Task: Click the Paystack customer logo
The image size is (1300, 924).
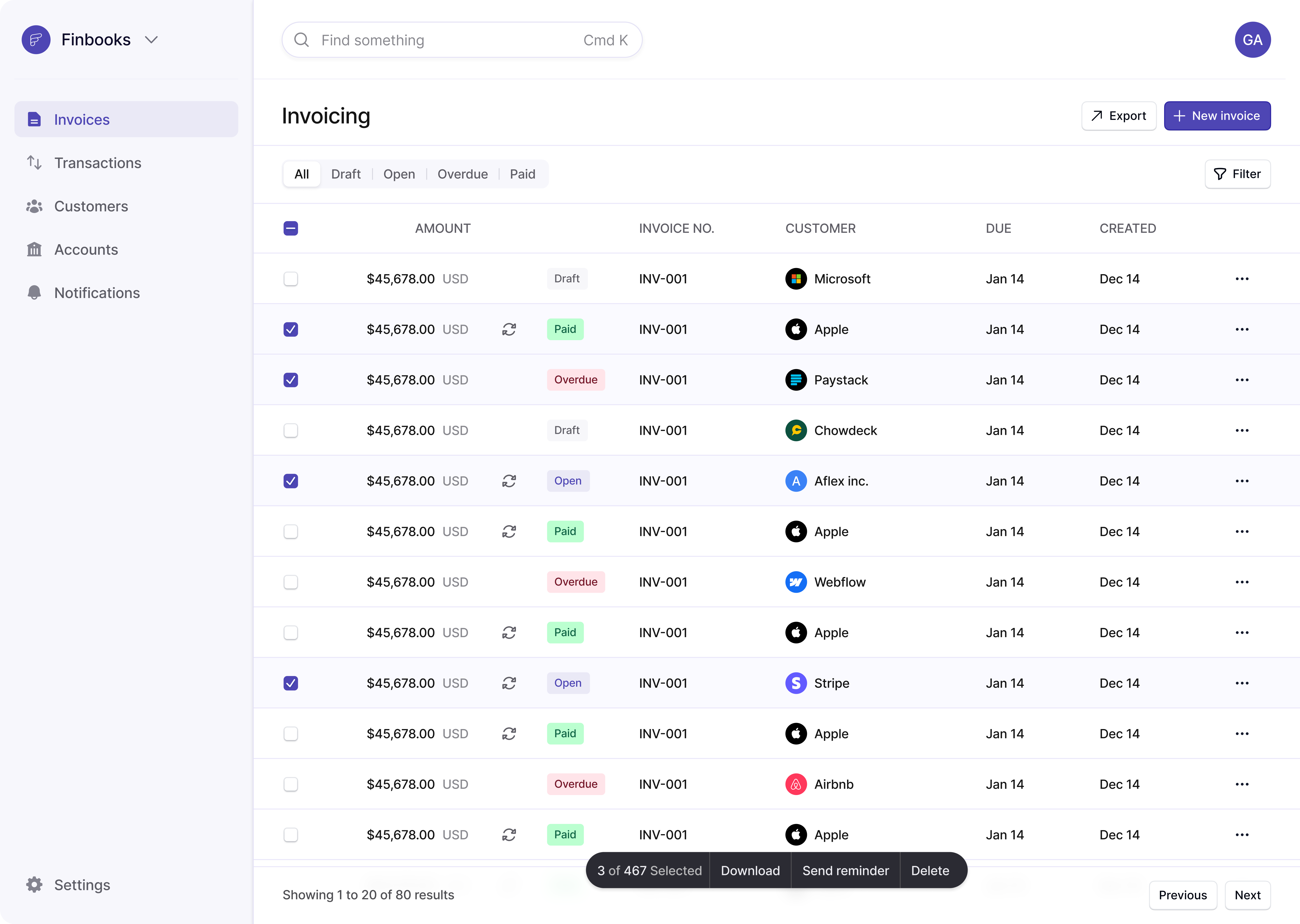Action: tap(796, 380)
